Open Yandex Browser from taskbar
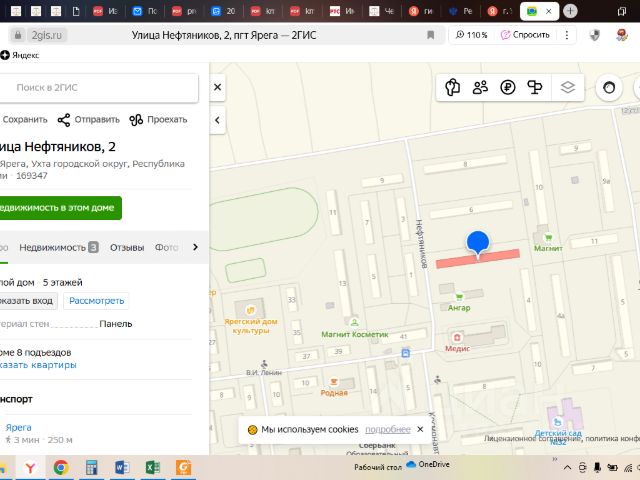The width and height of the screenshot is (640, 480). [x=30, y=468]
